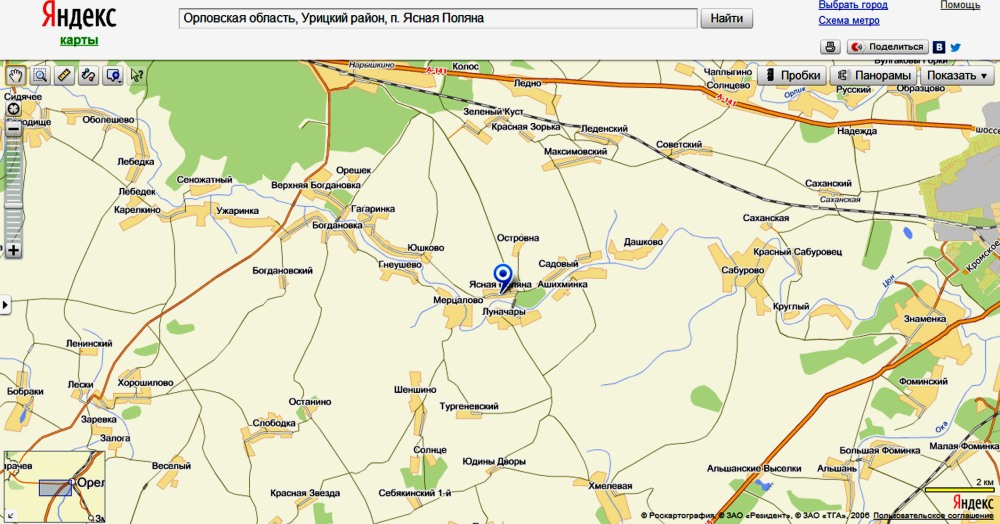Select the hand pan tool

point(16,75)
